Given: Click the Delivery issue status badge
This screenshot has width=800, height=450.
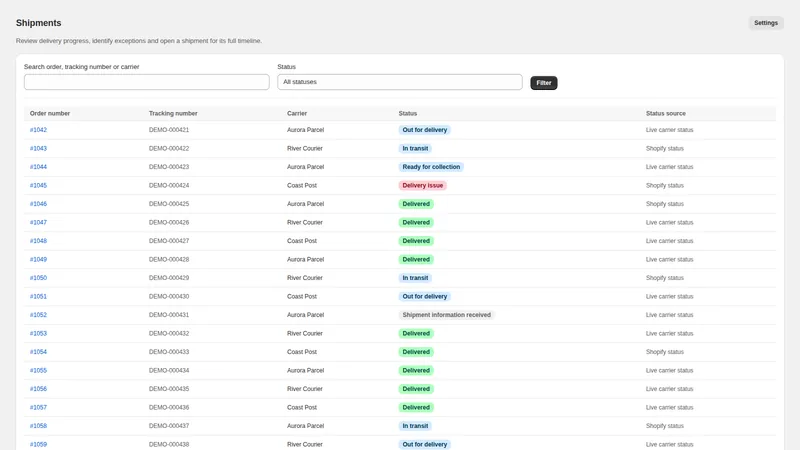Looking at the screenshot, I should click(x=422, y=186).
